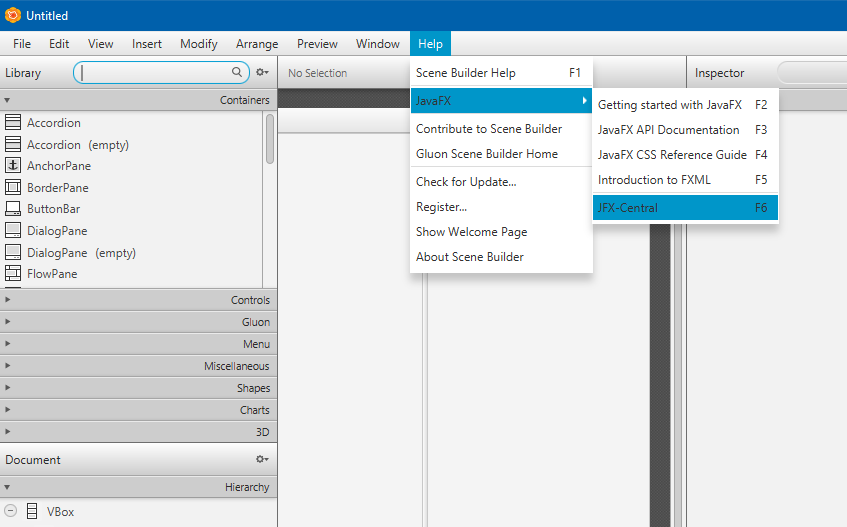Open Introduction to FXML
This screenshot has width=847, height=527.
(685, 180)
